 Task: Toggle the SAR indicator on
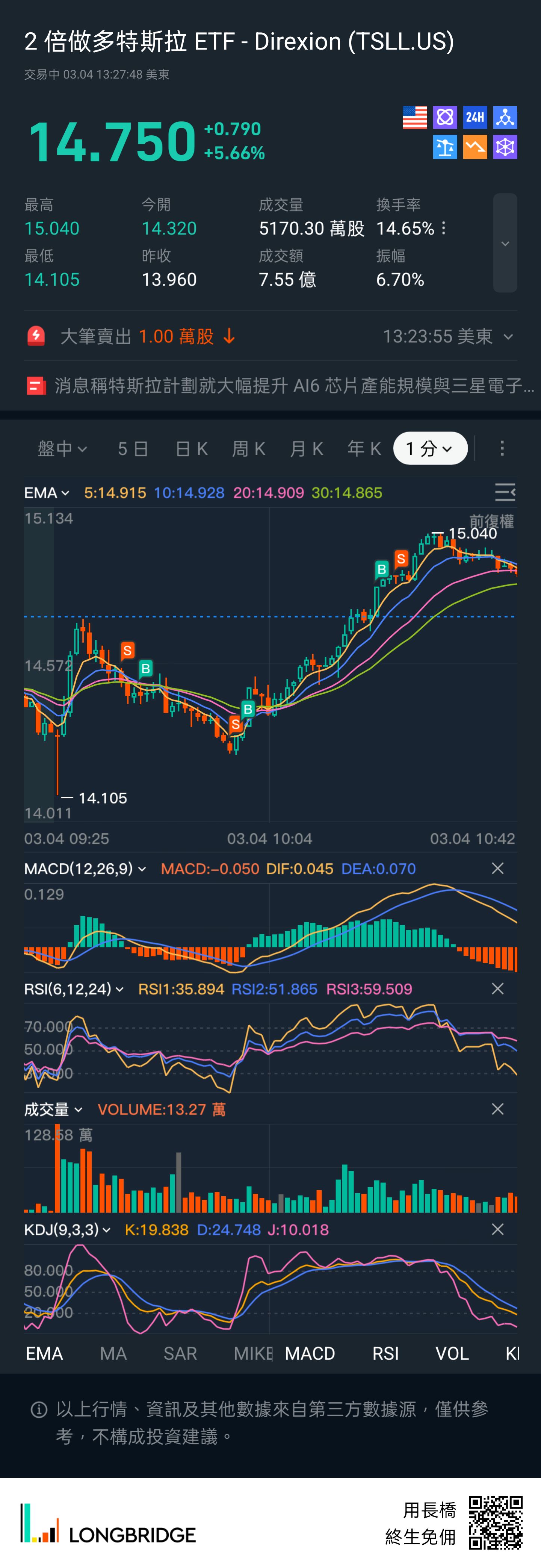180,1353
